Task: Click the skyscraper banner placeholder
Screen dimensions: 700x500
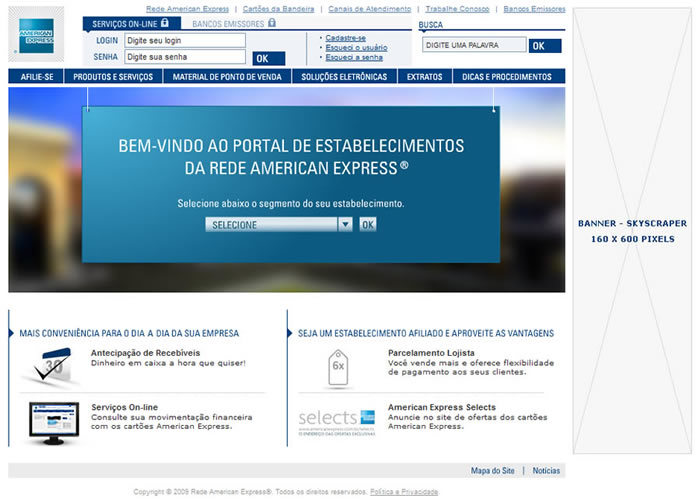Action: coord(632,231)
